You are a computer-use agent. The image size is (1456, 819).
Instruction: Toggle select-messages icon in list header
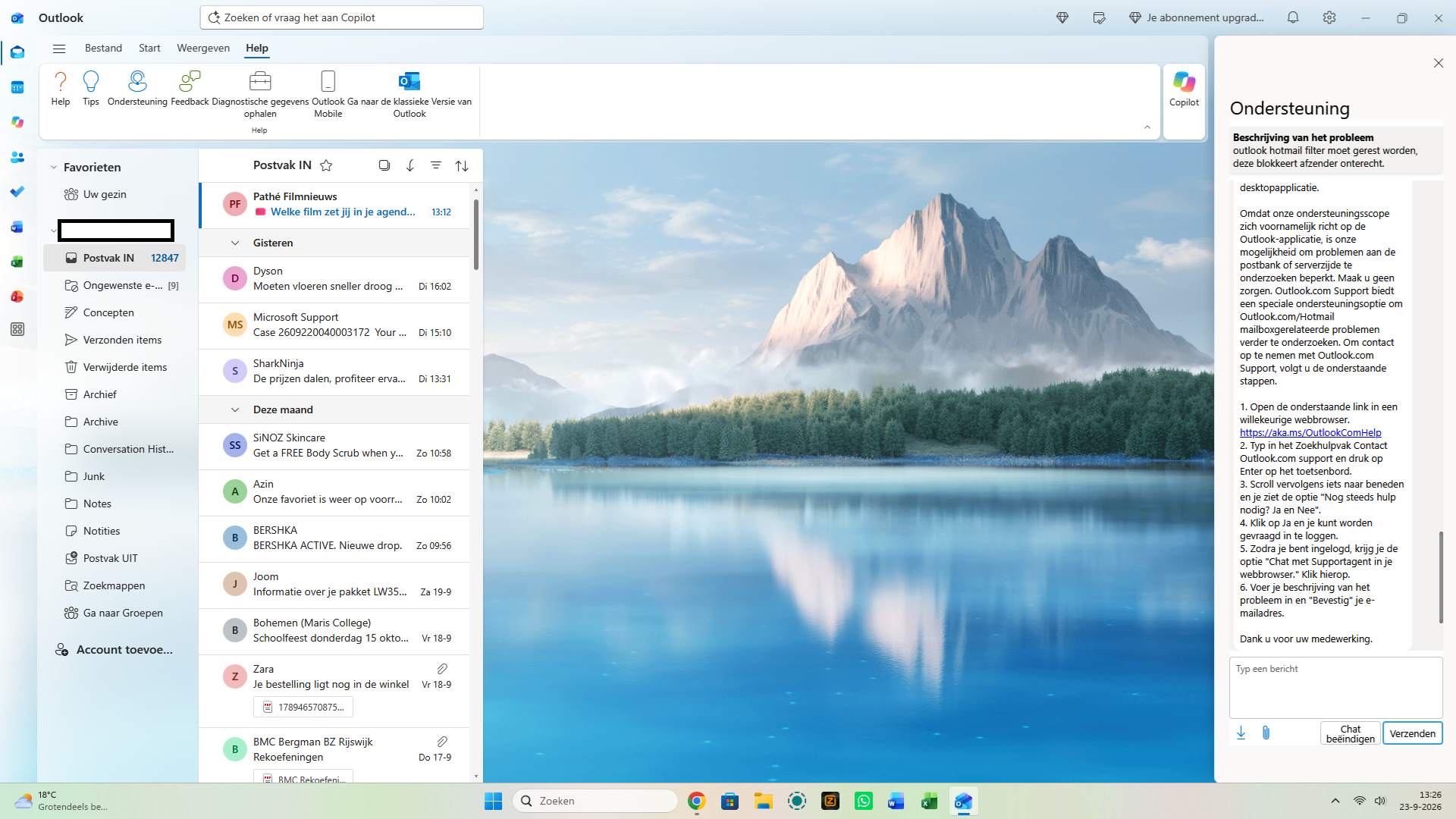[x=384, y=165]
